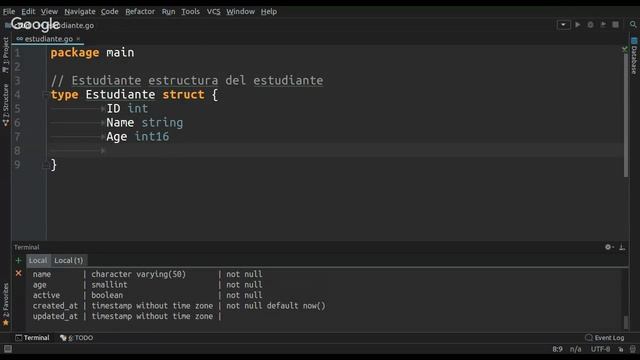Image resolution: width=640 pixels, height=360 pixels.
Task: Switch to the Local (1) terminal tab
Action: click(x=69, y=260)
